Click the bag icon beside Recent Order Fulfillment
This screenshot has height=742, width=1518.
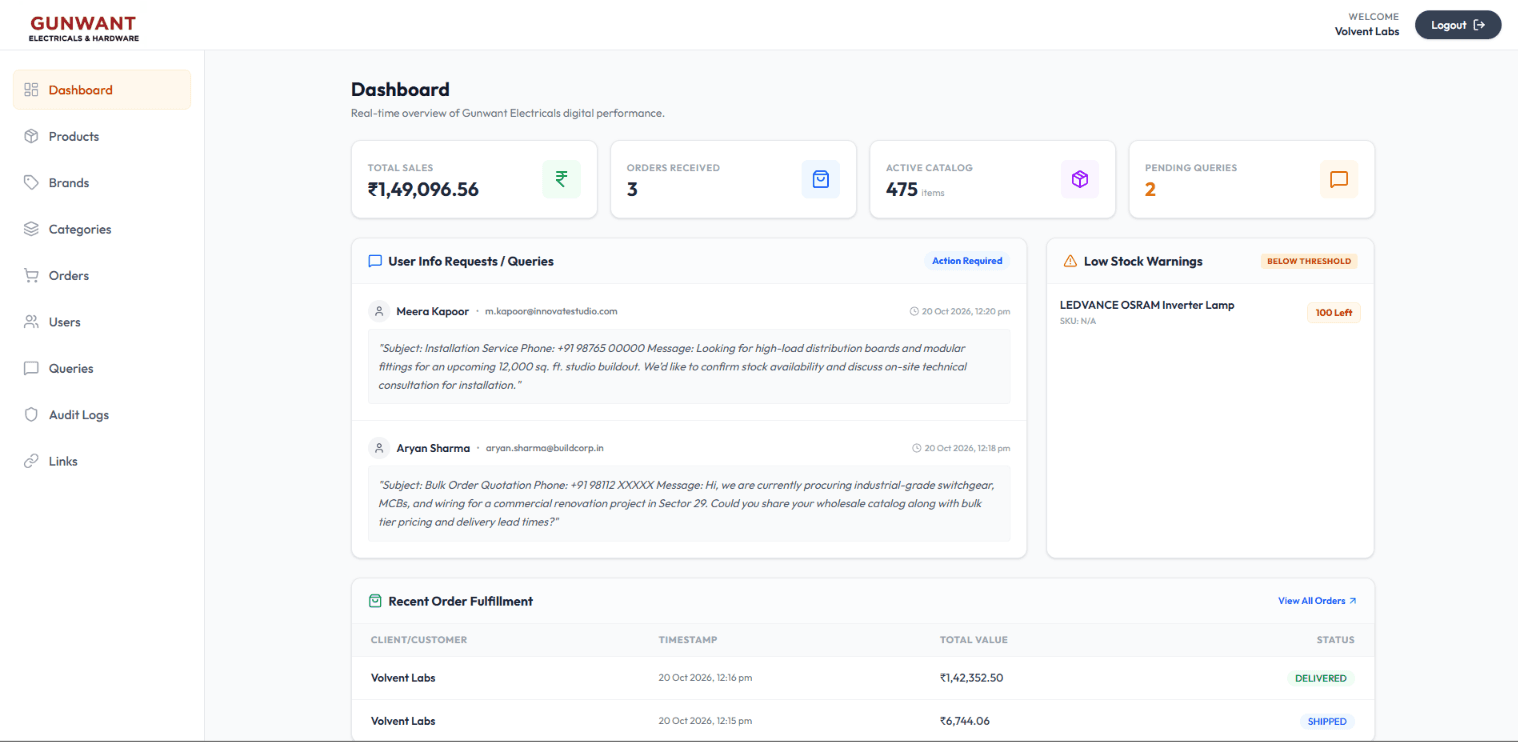pyautogui.click(x=375, y=601)
